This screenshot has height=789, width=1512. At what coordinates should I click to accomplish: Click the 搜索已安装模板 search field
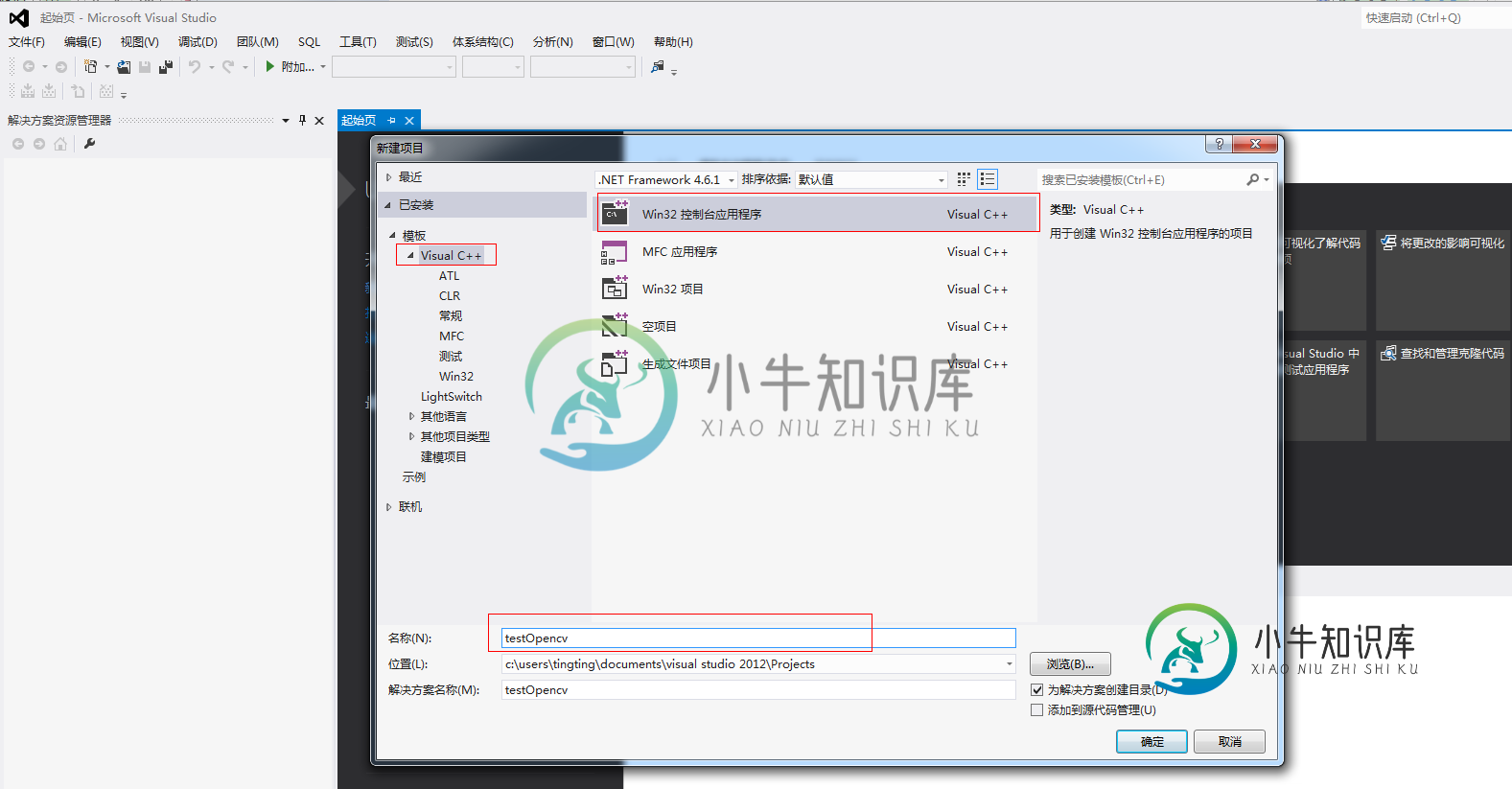point(1141,180)
